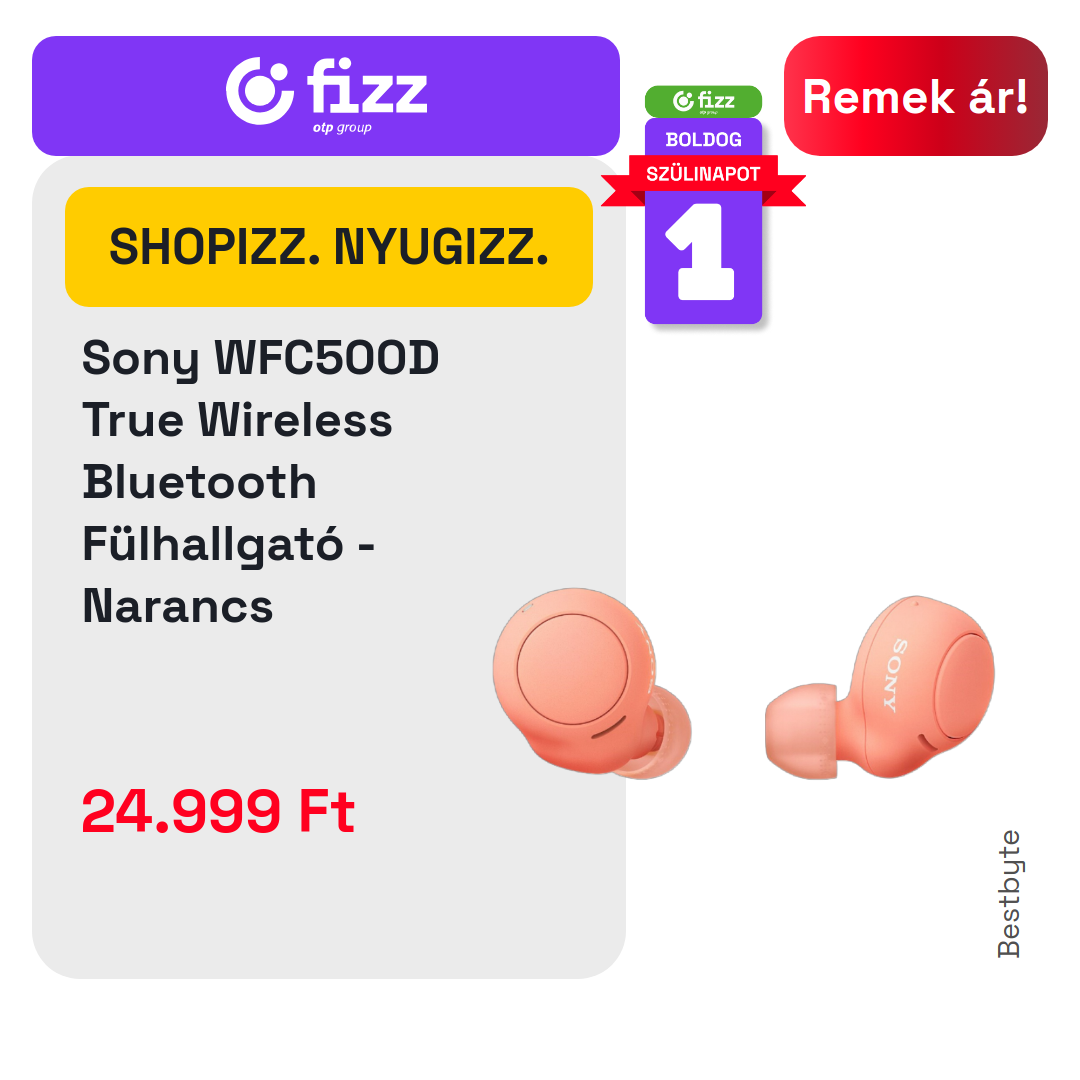Click the right orange Sony earbud image
The width and height of the screenshot is (1080, 1080).
coord(880,687)
